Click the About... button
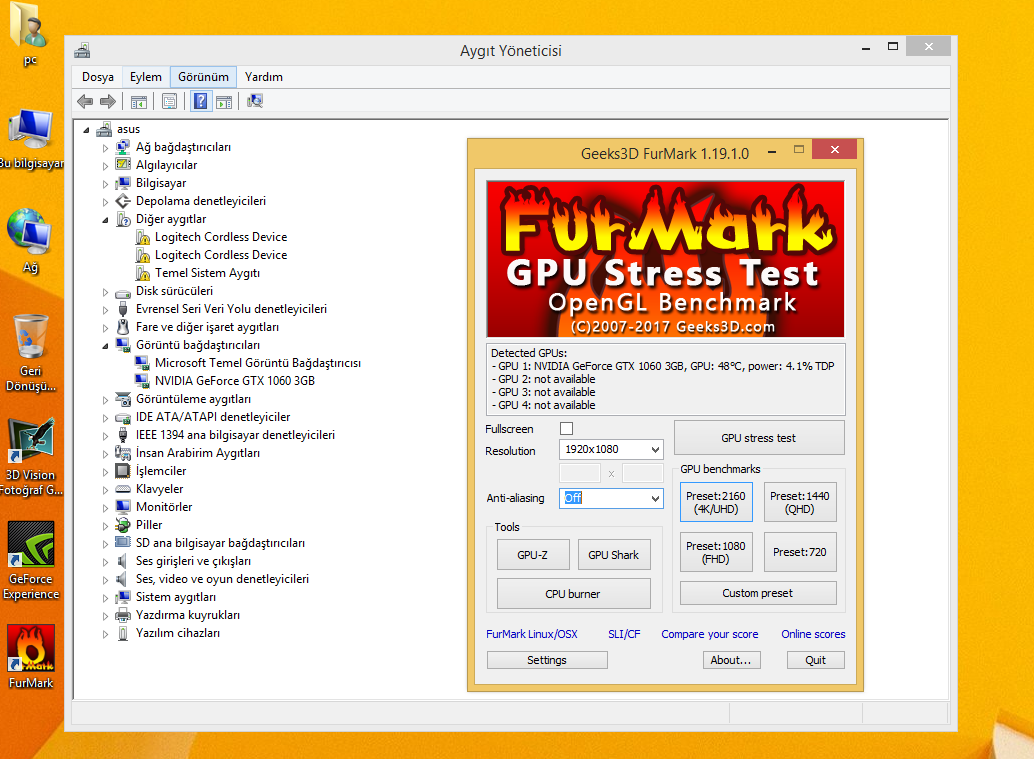1034x759 pixels. [x=731, y=660]
